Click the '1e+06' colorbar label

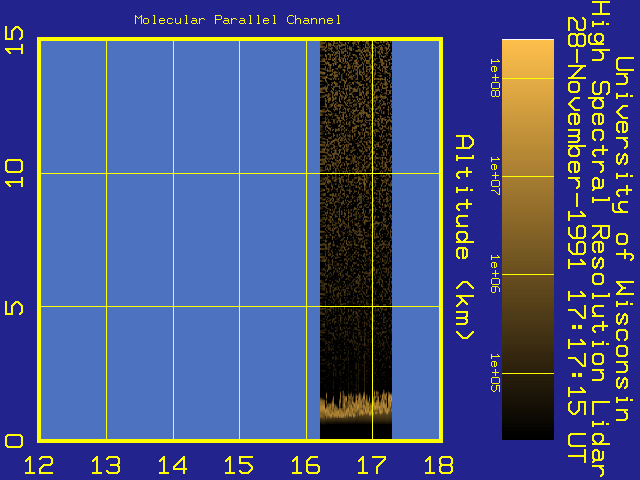[x=495, y=274]
